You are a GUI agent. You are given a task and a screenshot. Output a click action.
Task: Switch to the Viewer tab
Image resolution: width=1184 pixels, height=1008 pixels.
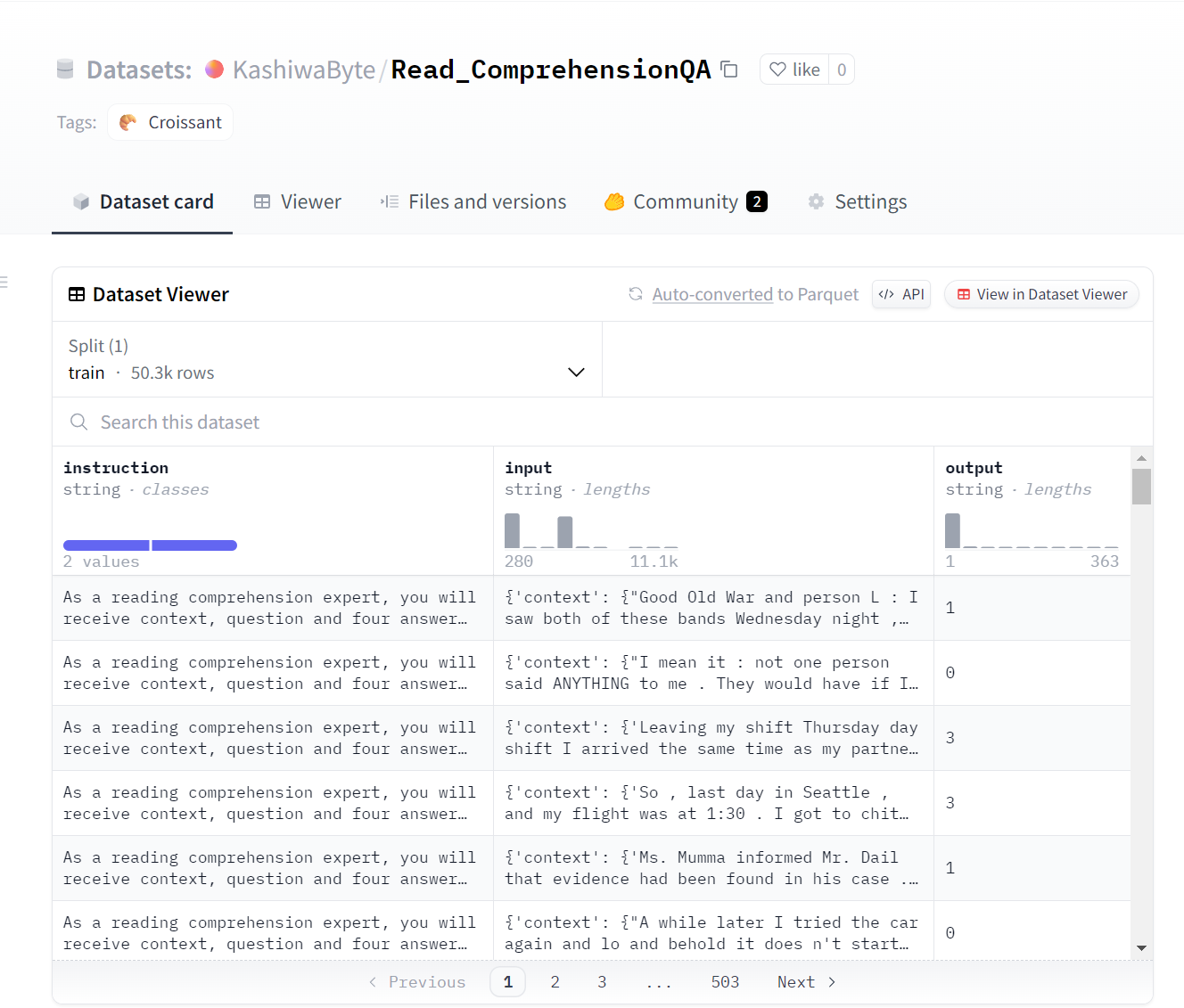[298, 202]
